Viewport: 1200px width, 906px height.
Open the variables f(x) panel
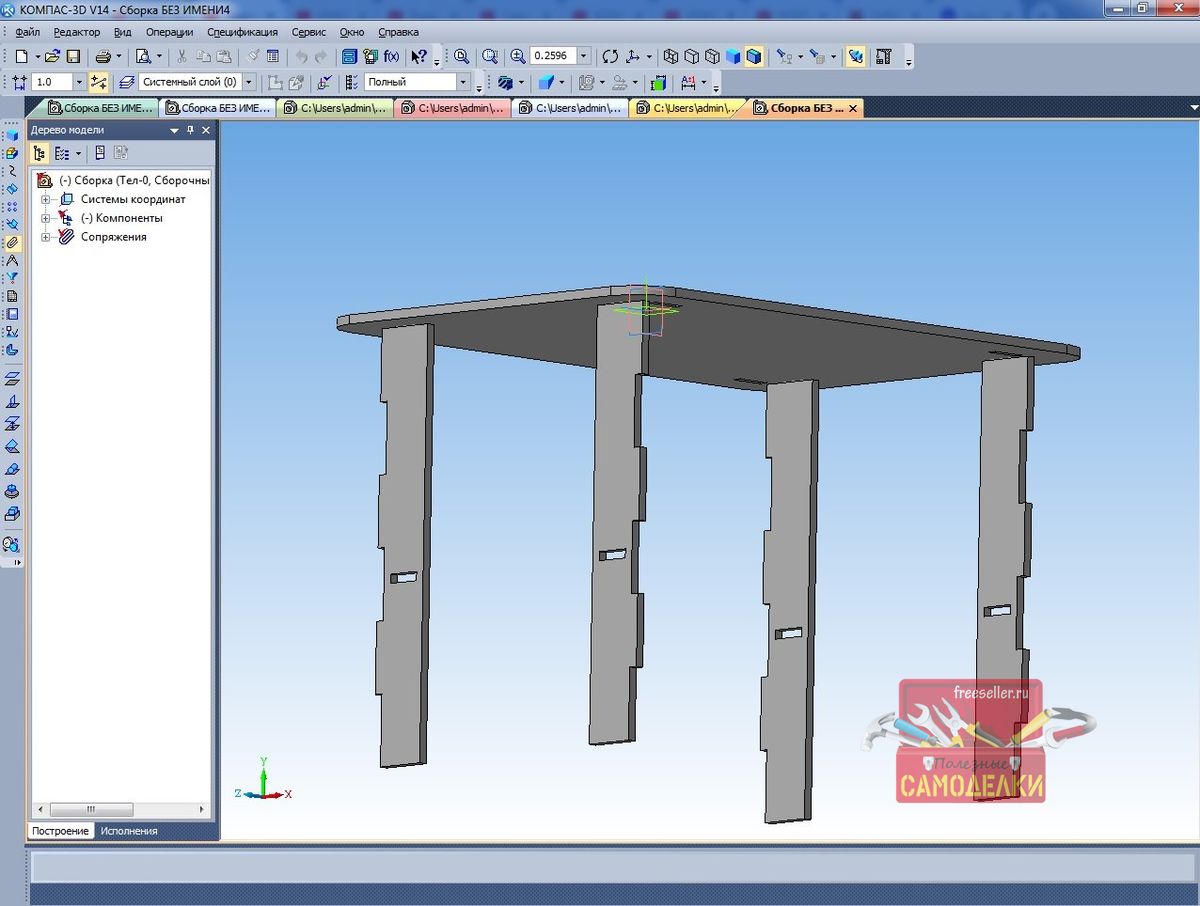point(391,57)
